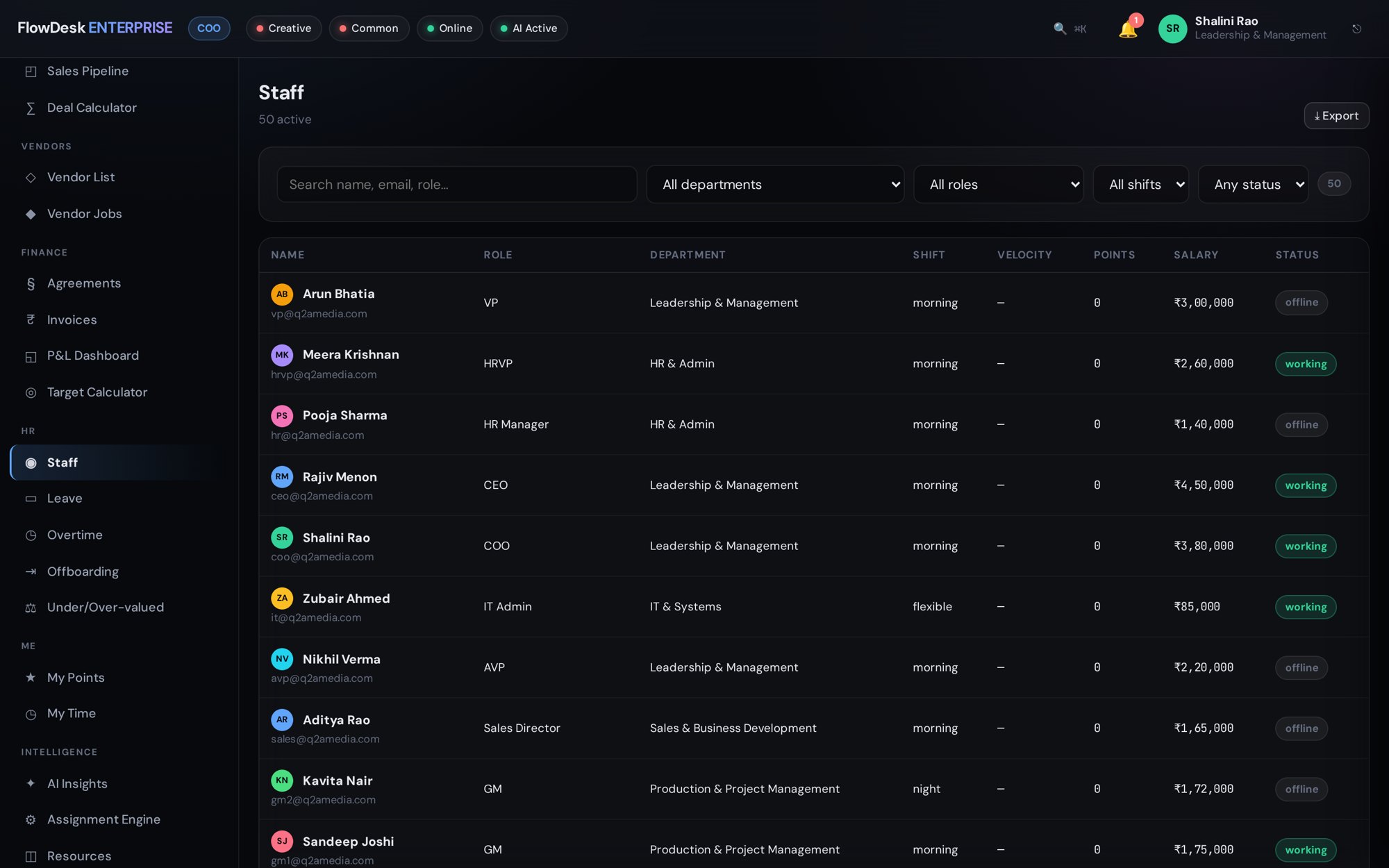Focus the Search name, email, role field
1389x868 pixels.
457,185
